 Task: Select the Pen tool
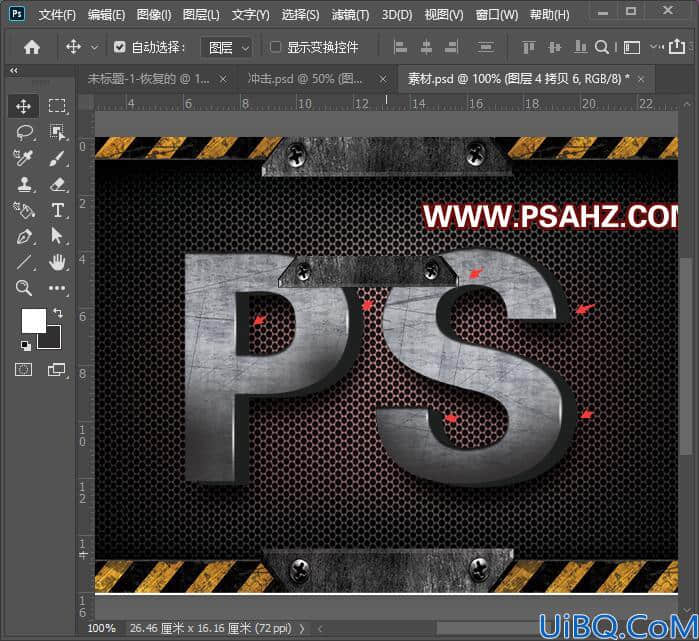tap(24, 236)
